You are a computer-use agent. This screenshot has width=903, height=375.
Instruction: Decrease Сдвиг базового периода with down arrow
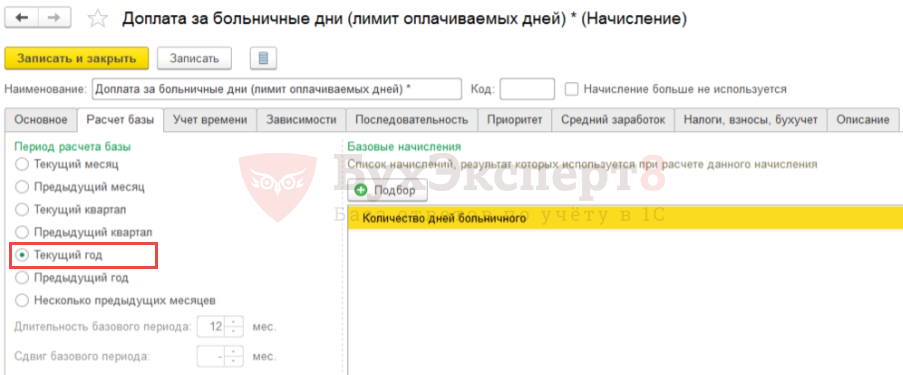[x=233, y=361]
